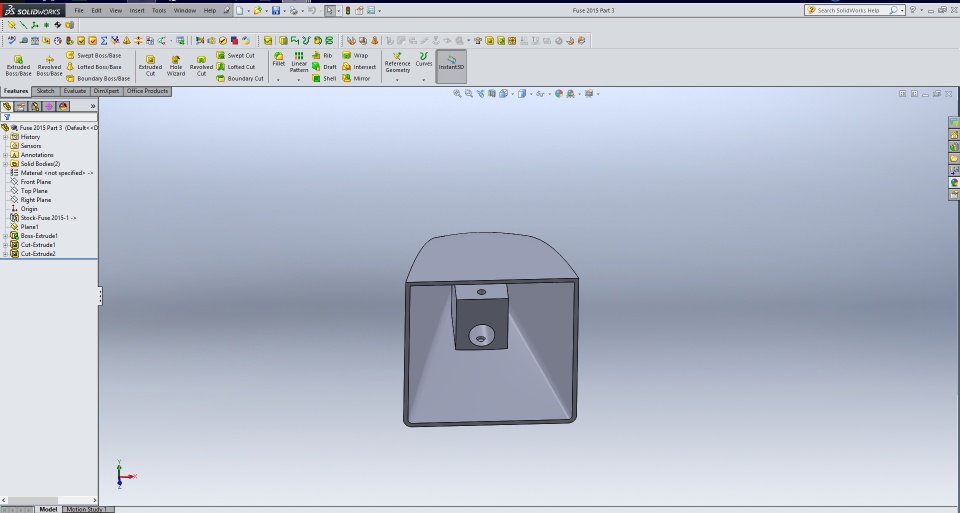960x513 pixels.
Task: Click the Rebuild traffic light icon
Action: [x=348, y=10]
